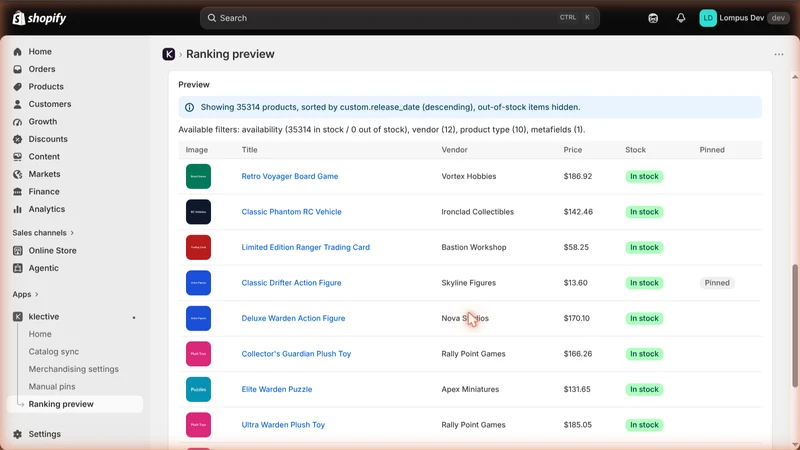The height and width of the screenshot is (450, 800).
Task: Open klective Home sub-item
Action: 40,334
